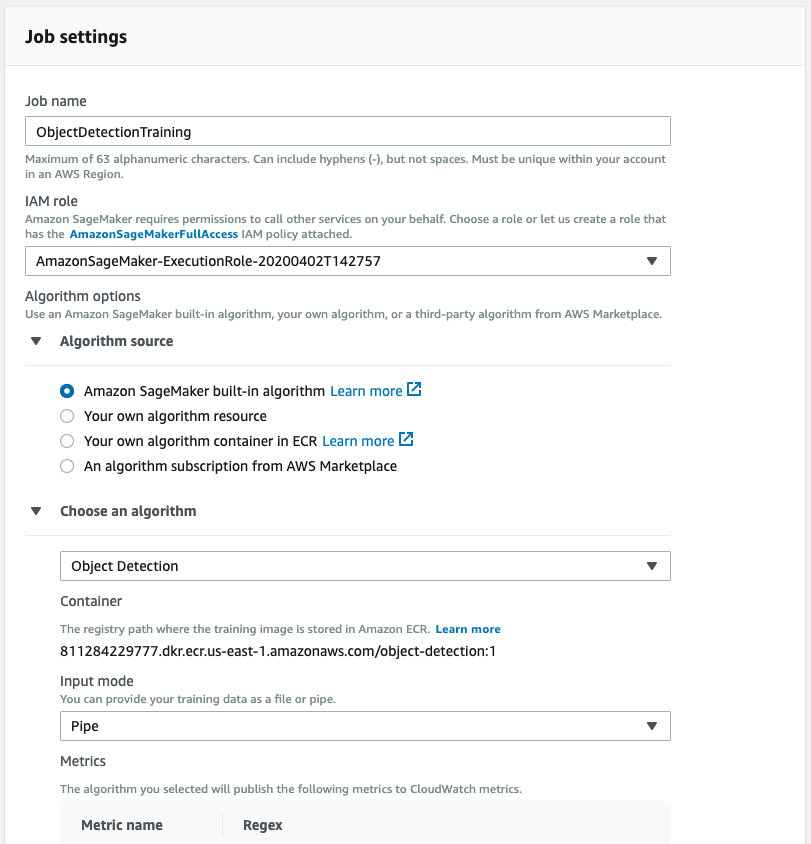Screen dimensions: 811x844
Task: Open the AmazonSageMakerFullAccess policy link
Action: pyautogui.click(x=154, y=234)
